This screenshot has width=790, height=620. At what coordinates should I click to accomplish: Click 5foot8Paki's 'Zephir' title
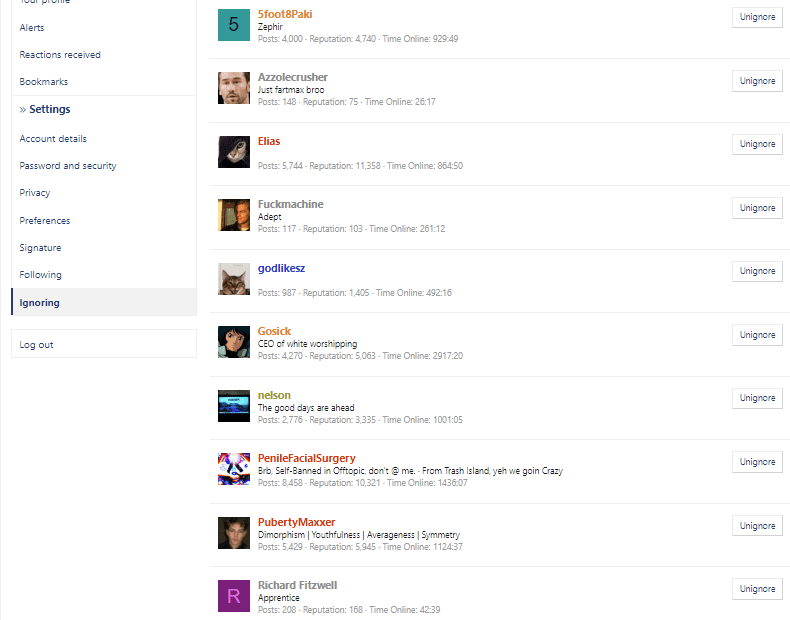tap(270, 27)
